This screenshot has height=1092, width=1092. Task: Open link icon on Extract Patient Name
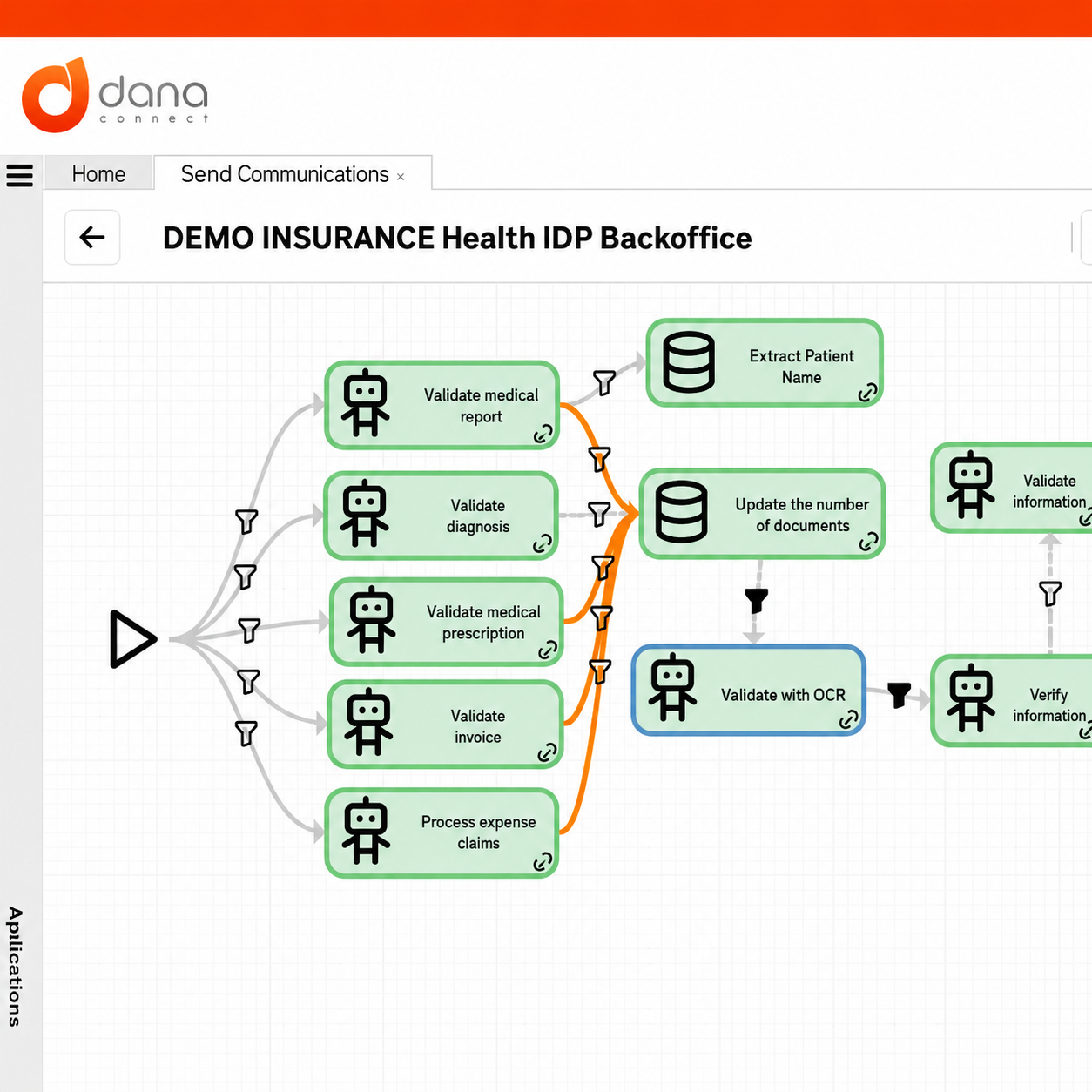click(x=867, y=392)
